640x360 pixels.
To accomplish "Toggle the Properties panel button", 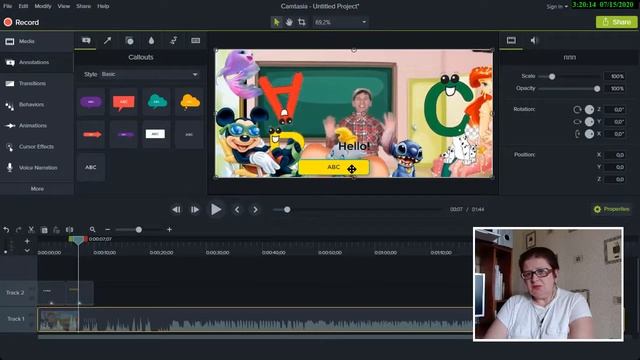I will pos(611,209).
